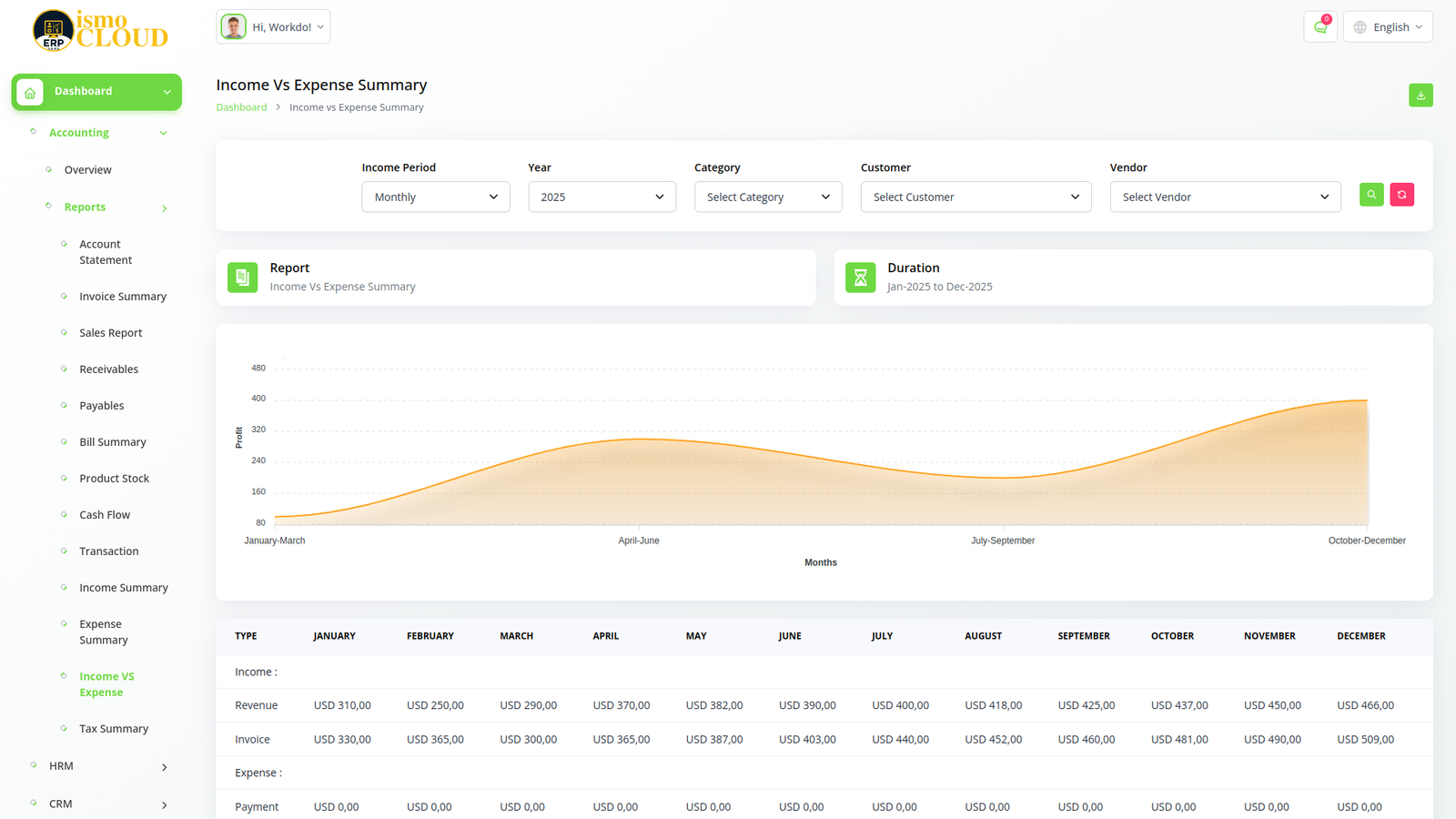Click the ismo Cloud ERP logo
The width and height of the screenshot is (1456, 819).
point(100,30)
